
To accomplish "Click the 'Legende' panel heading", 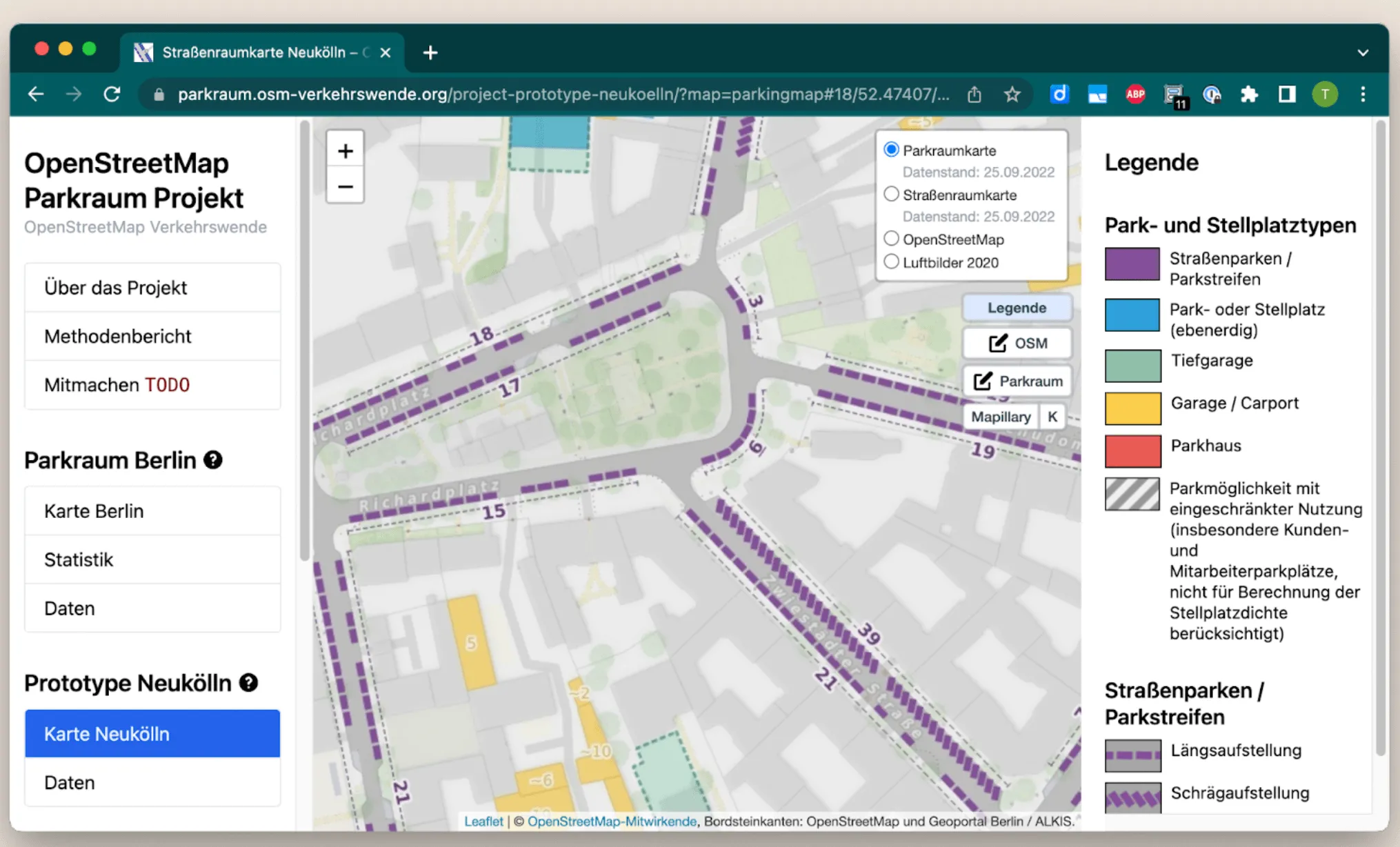I will pyautogui.click(x=1152, y=163).
